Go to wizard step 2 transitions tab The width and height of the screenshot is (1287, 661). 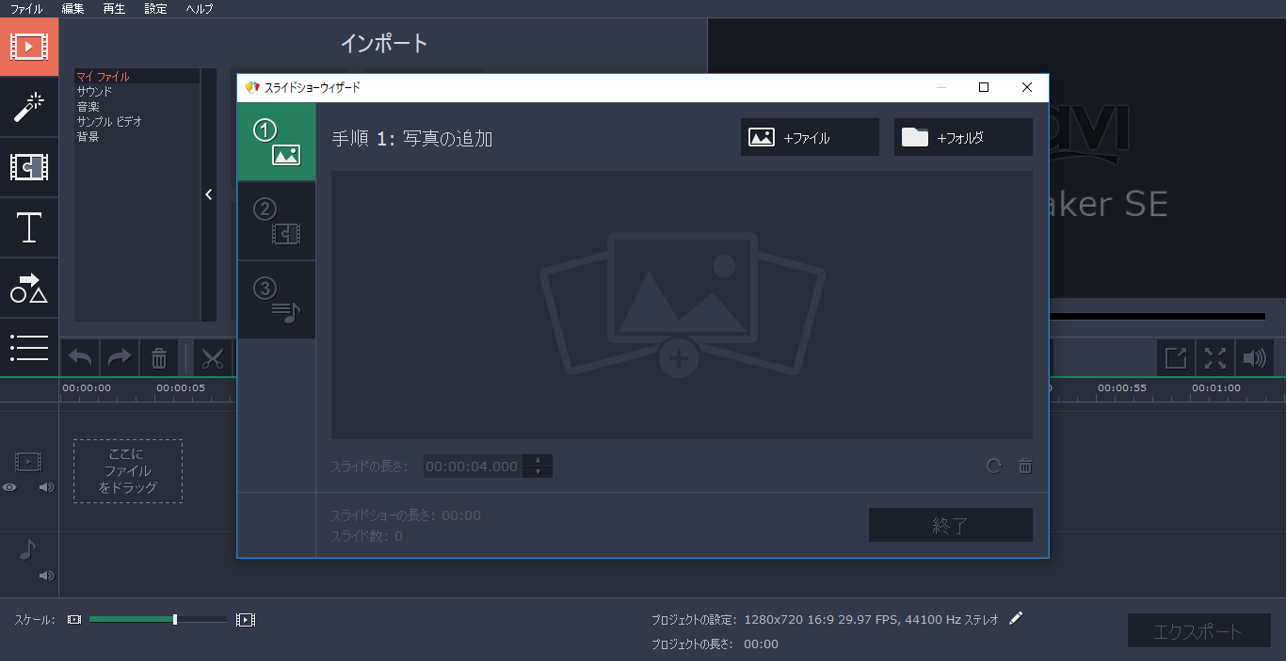277,221
